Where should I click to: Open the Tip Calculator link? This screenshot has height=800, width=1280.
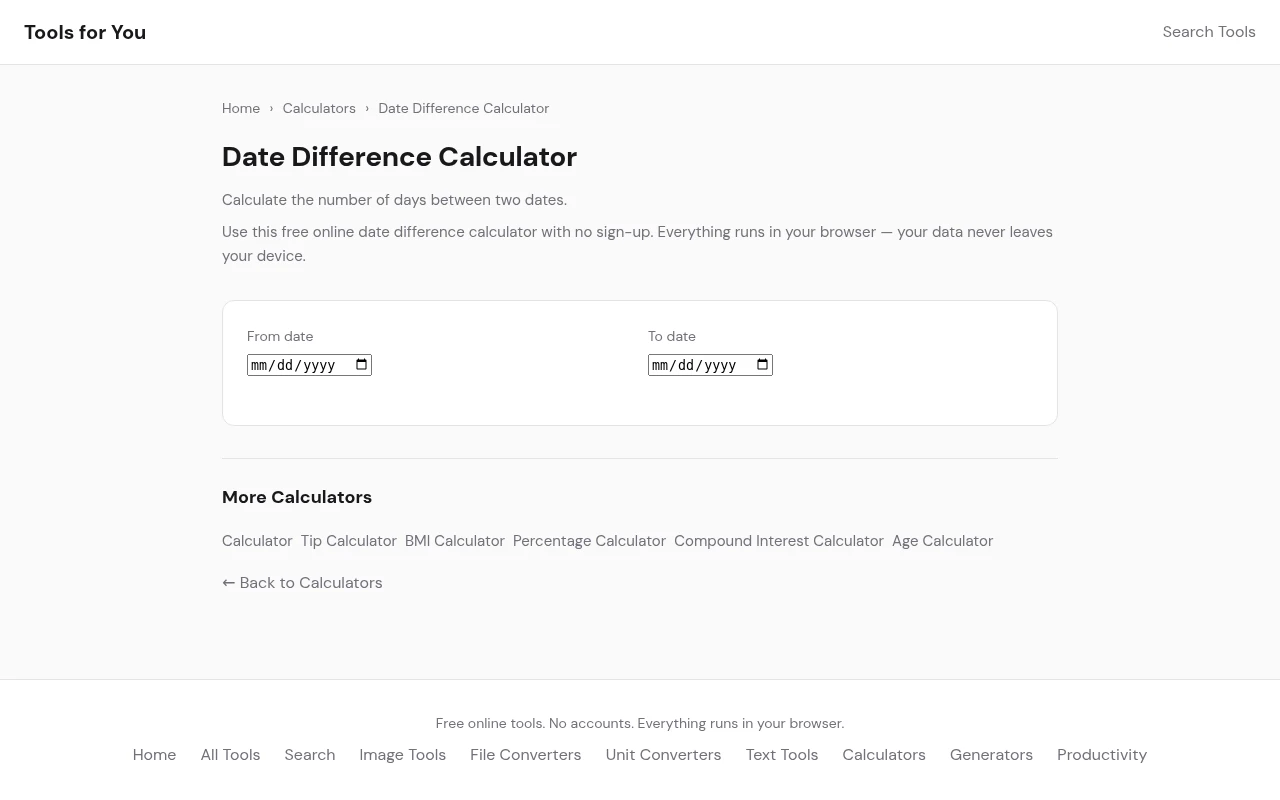coord(348,541)
